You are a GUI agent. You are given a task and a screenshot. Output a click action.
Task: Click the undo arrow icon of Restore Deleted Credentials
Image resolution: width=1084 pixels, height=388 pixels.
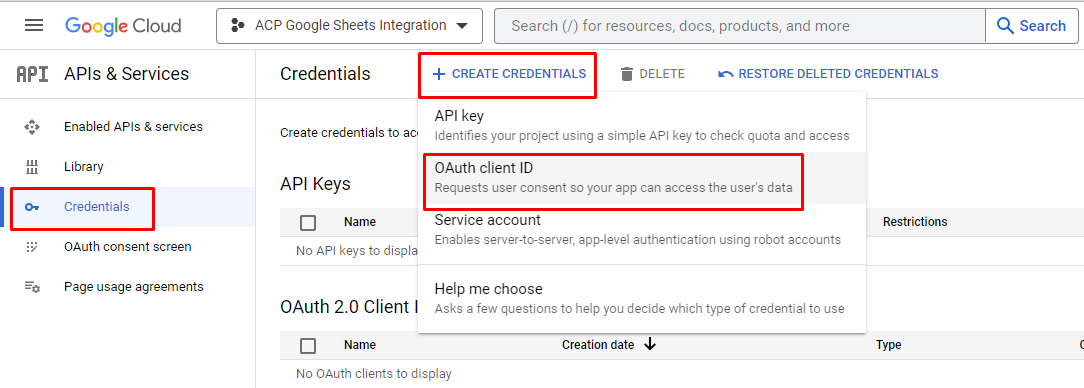point(725,74)
